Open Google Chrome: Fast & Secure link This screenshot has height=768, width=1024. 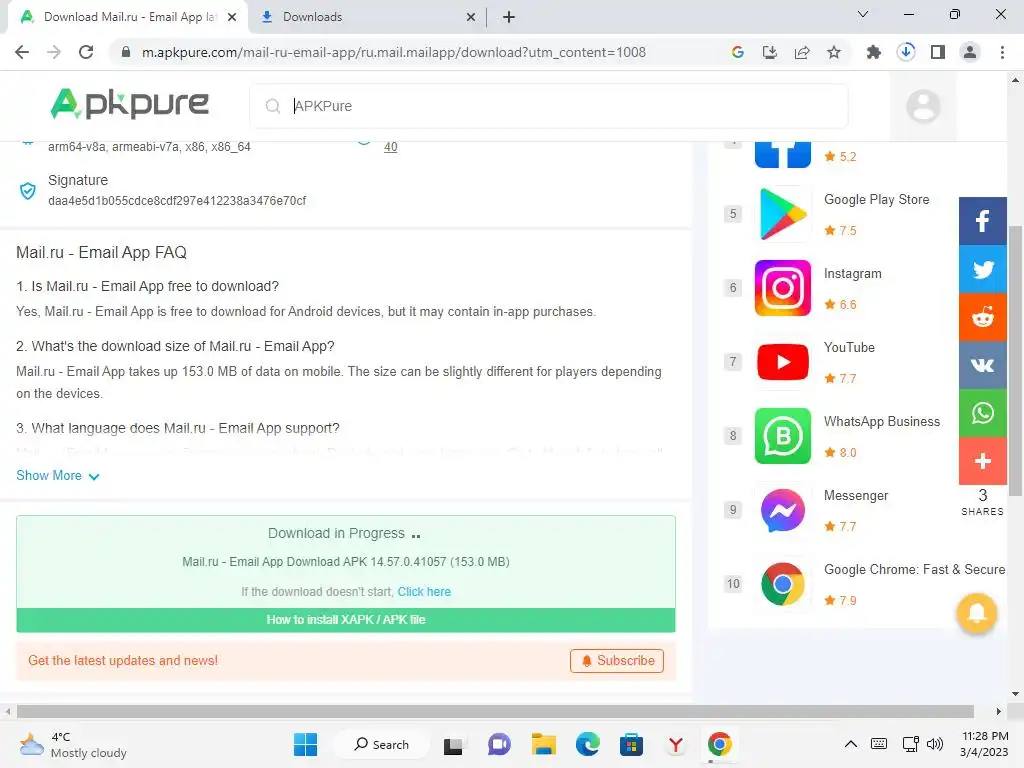(914, 569)
